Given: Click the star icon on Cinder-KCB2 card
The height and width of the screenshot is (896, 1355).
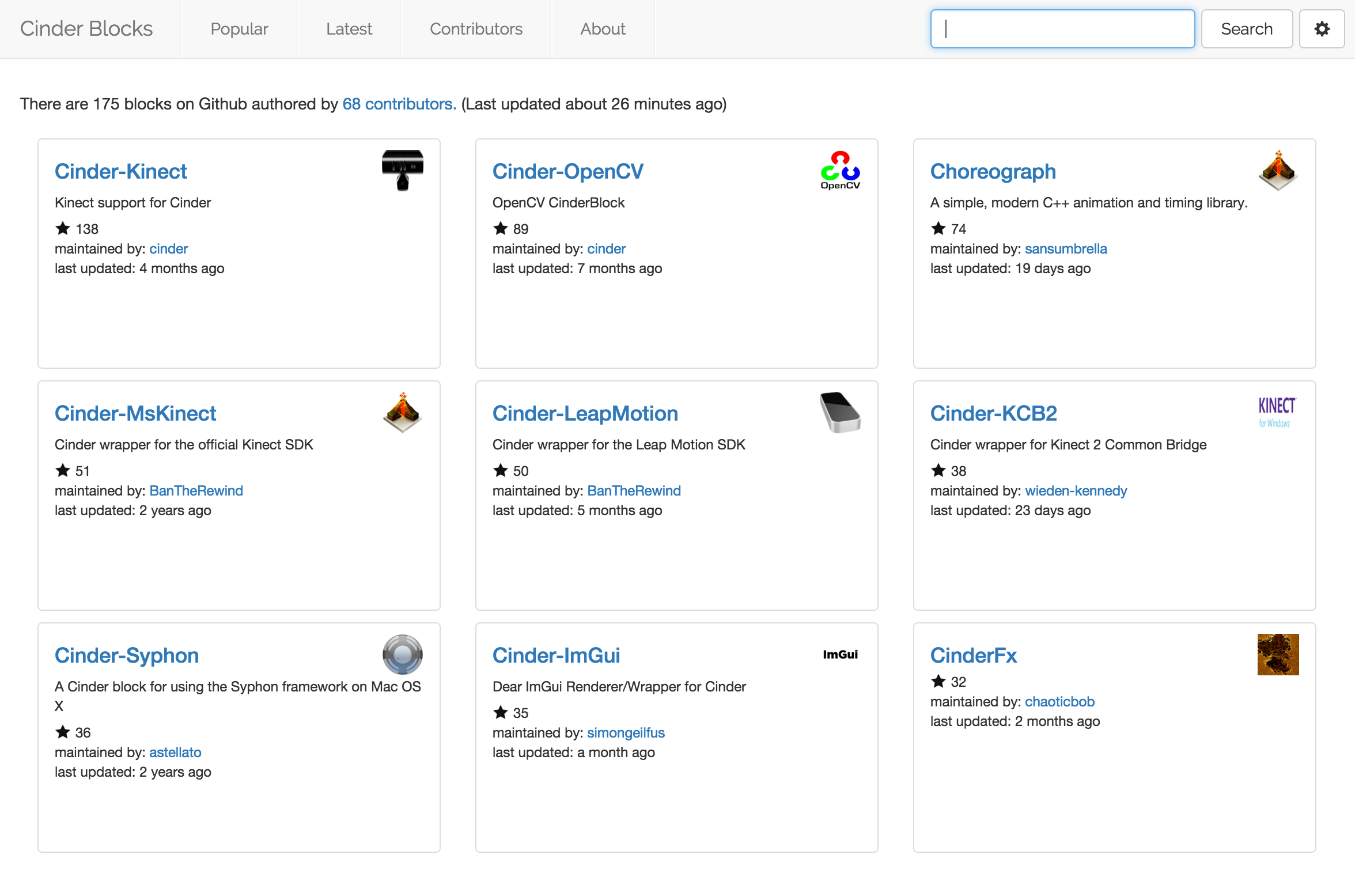Looking at the screenshot, I should coord(938,471).
